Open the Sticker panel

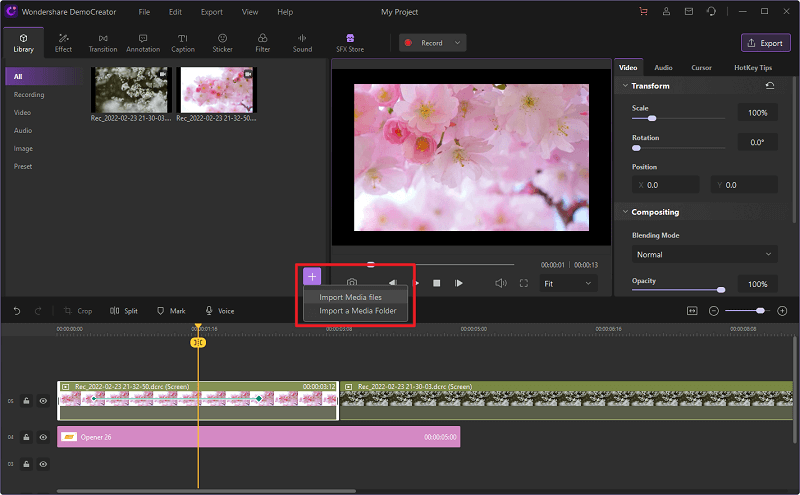tap(222, 43)
